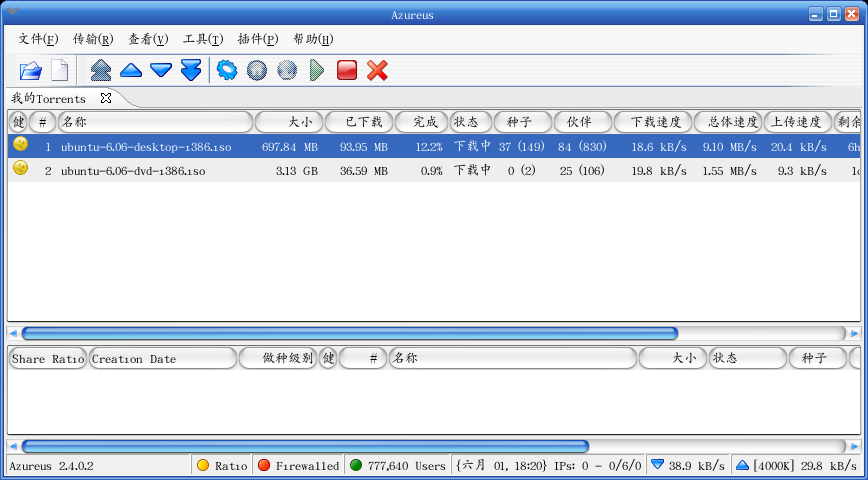Stop torrent with red square icon
This screenshot has width=868, height=480.
(x=347, y=70)
